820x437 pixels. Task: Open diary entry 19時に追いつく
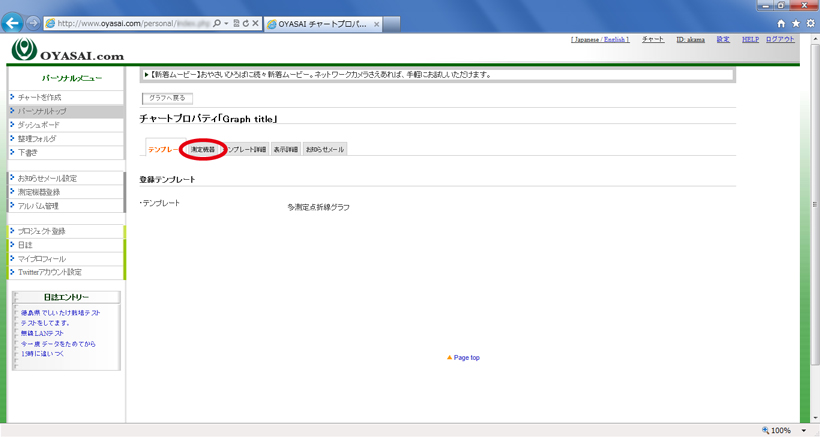[42, 354]
